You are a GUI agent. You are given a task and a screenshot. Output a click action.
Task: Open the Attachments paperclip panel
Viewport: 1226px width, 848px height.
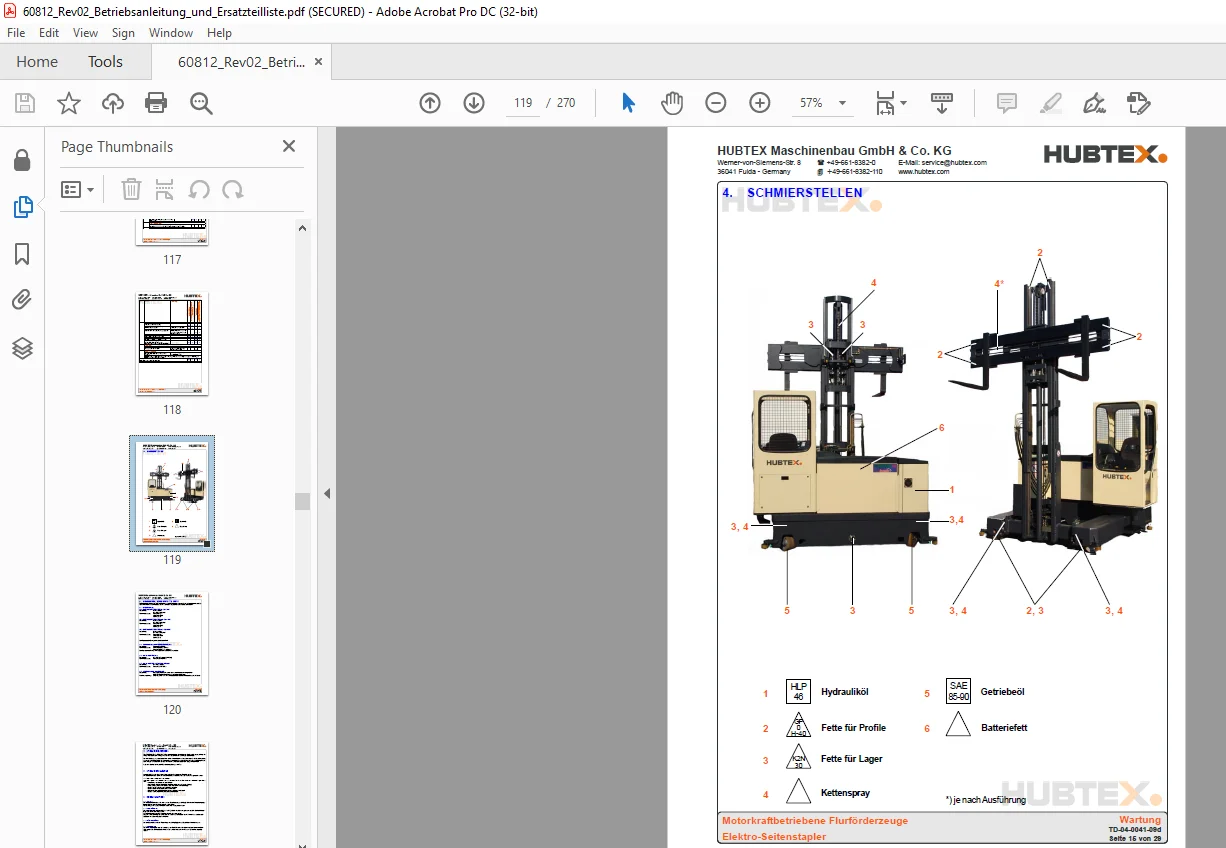pos(22,300)
